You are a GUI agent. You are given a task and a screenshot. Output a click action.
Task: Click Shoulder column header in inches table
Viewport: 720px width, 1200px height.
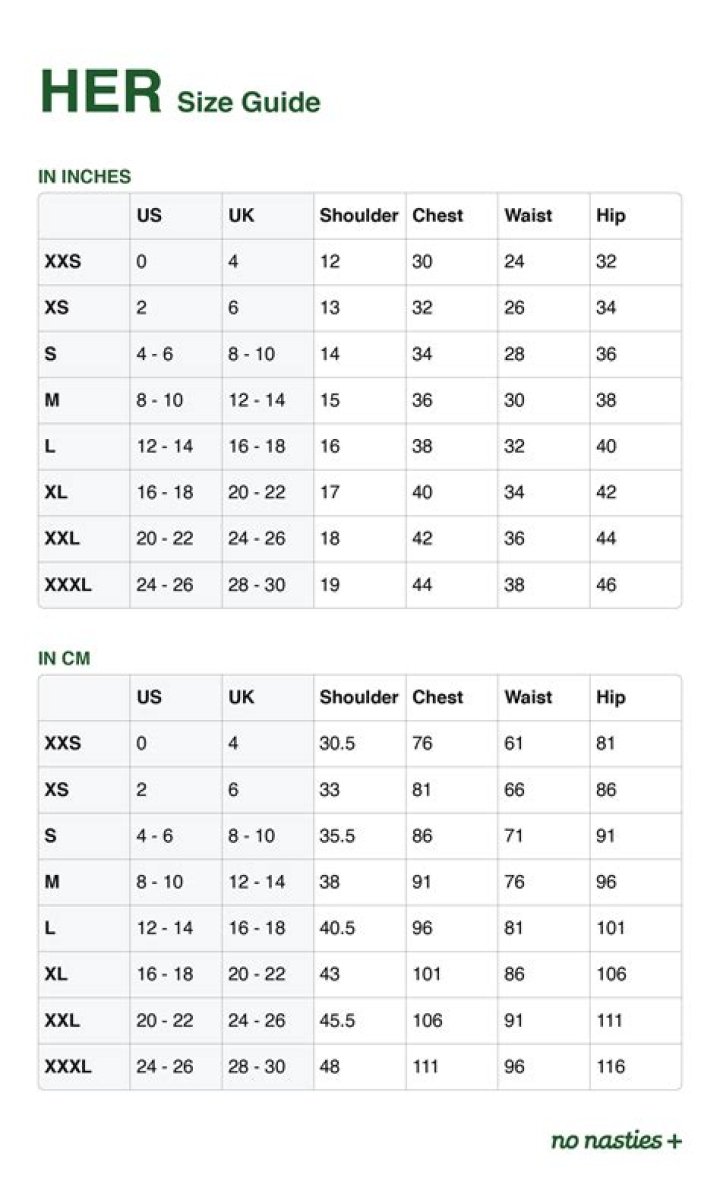point(359,215)
